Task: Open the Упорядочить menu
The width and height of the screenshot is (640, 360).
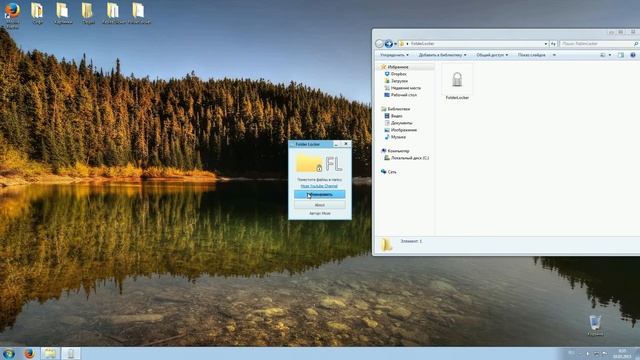Action: coord(394,55)
